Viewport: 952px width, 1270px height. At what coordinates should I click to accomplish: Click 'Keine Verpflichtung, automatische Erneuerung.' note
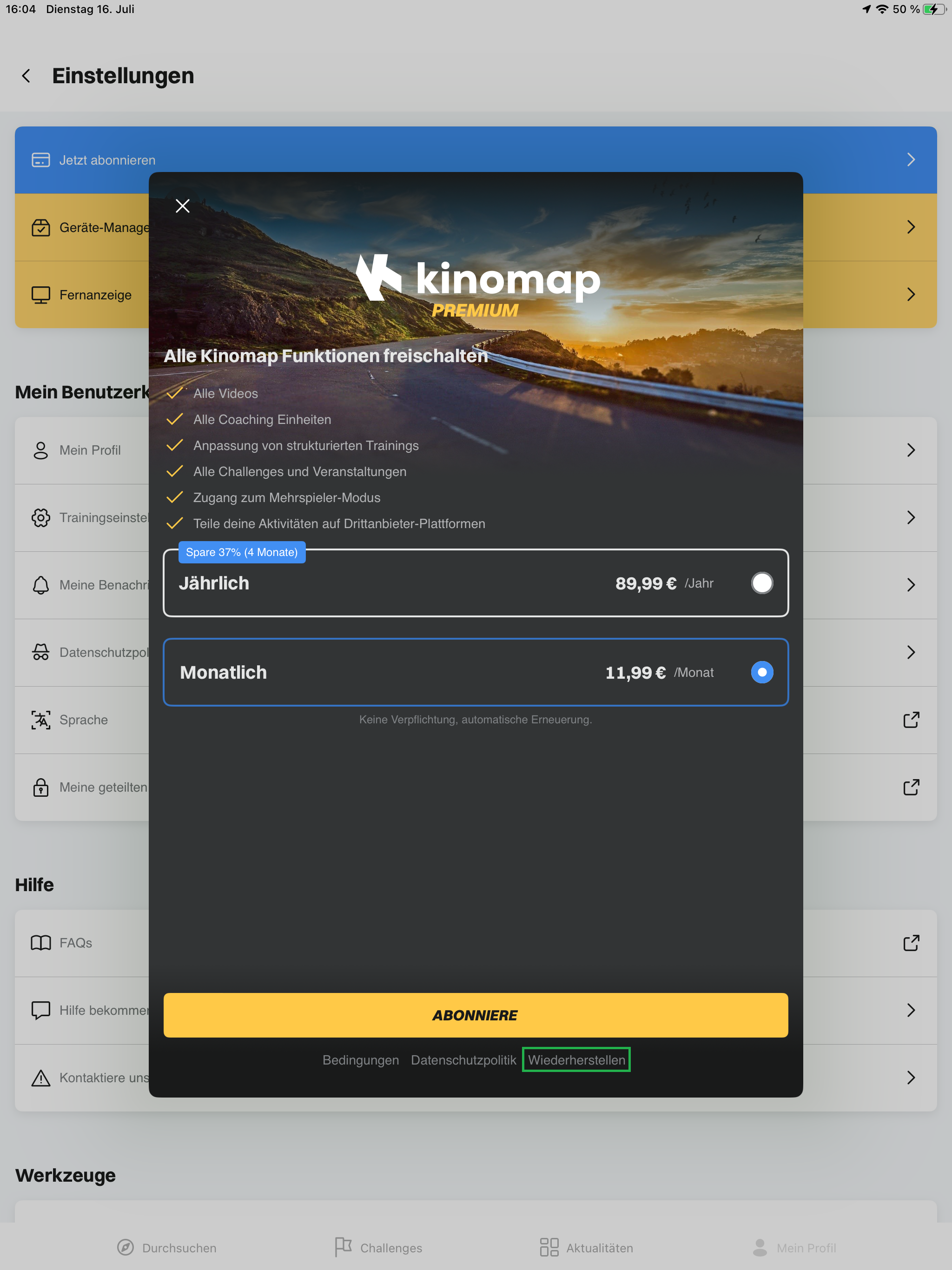coord(476,720)
